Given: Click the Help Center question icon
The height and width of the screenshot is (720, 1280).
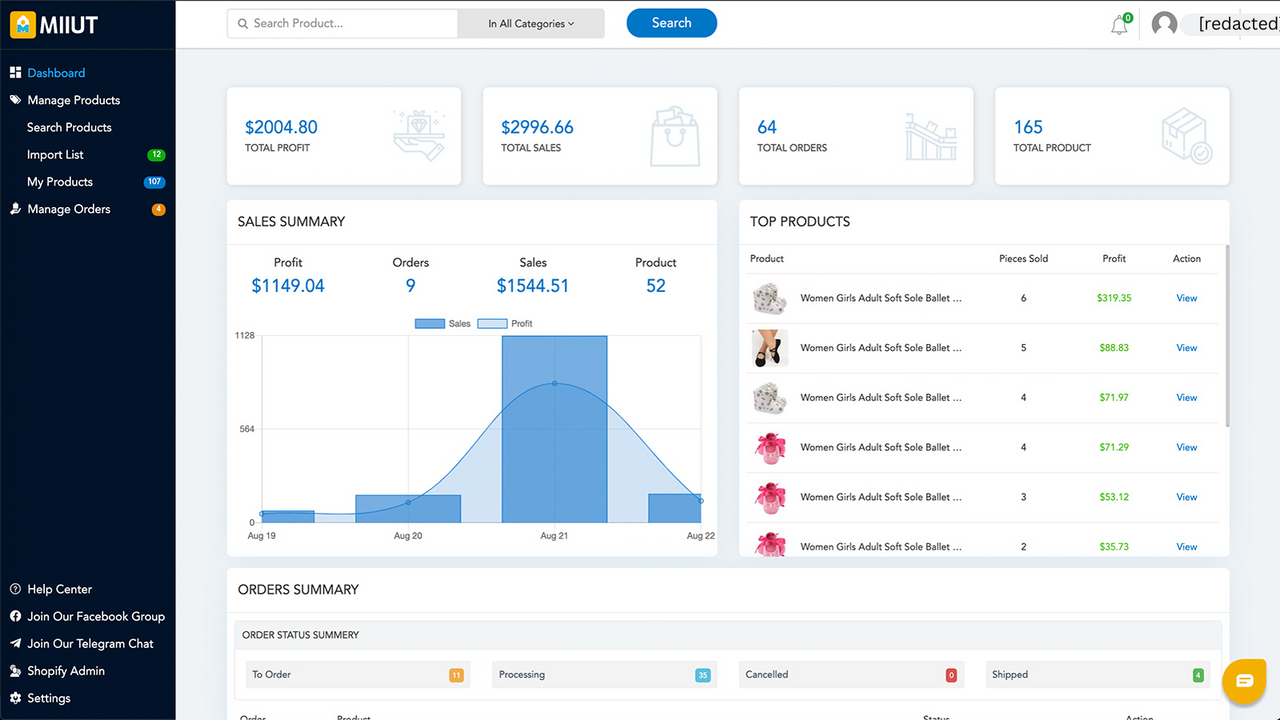Looking at the screenshot, I should coord(15,589).
